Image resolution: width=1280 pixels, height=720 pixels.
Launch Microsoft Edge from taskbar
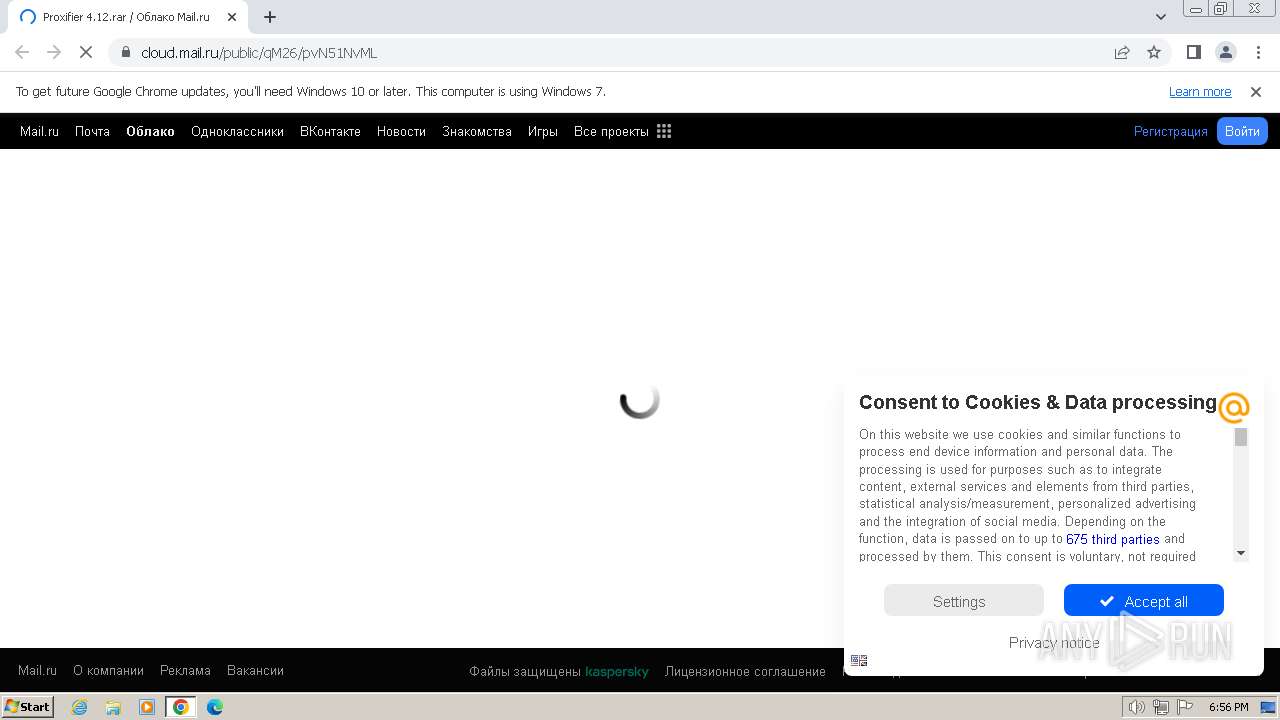(x=215, y=707)
